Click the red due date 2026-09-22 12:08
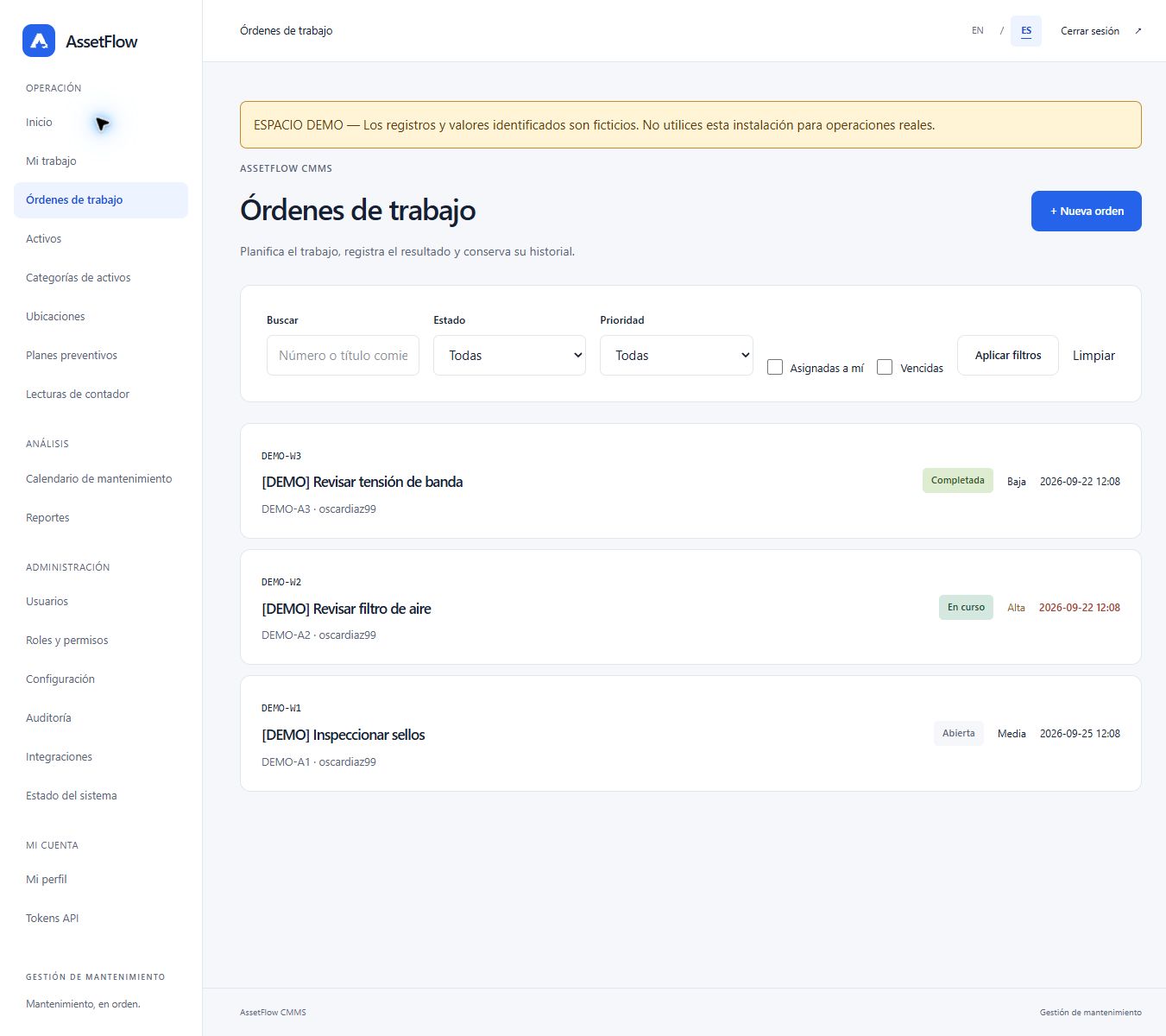The width and height of the screenshot is (1166, 1036). [x=1080, y=608]
